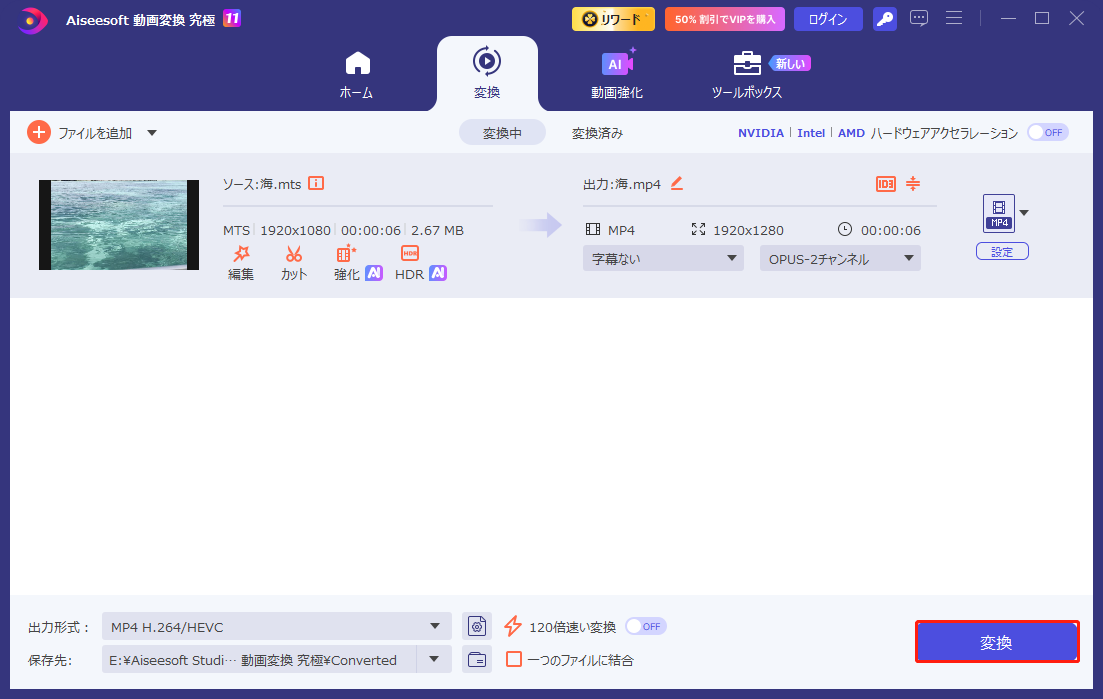
Task: Open the output folder browse icon
Action: click(476, 659)
